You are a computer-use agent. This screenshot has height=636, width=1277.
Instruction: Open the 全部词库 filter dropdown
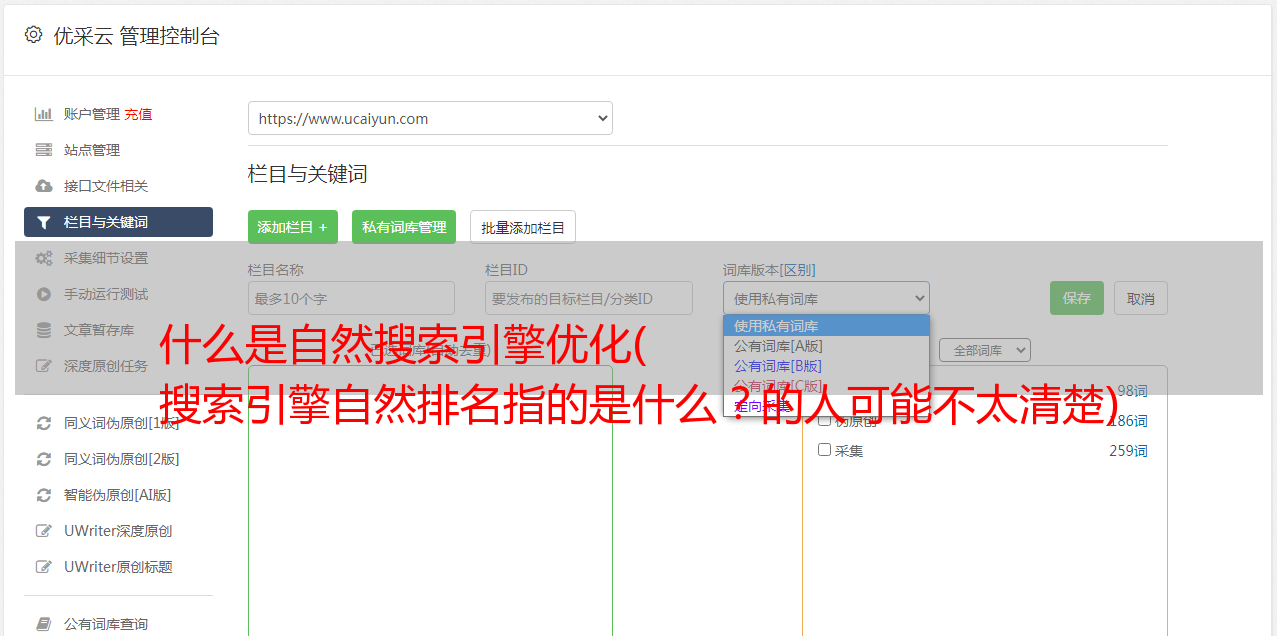click(x=985, y=350)
